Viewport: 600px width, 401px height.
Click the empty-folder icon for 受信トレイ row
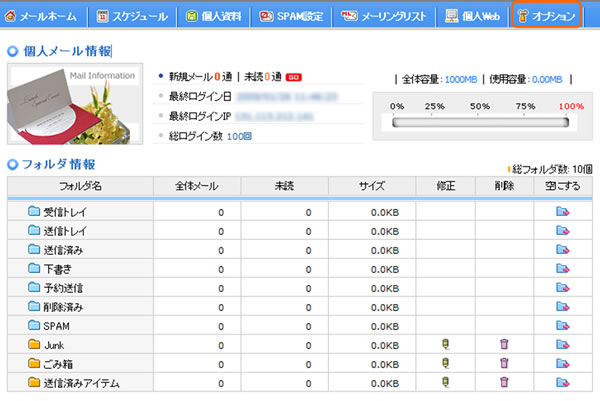point(564,212)
